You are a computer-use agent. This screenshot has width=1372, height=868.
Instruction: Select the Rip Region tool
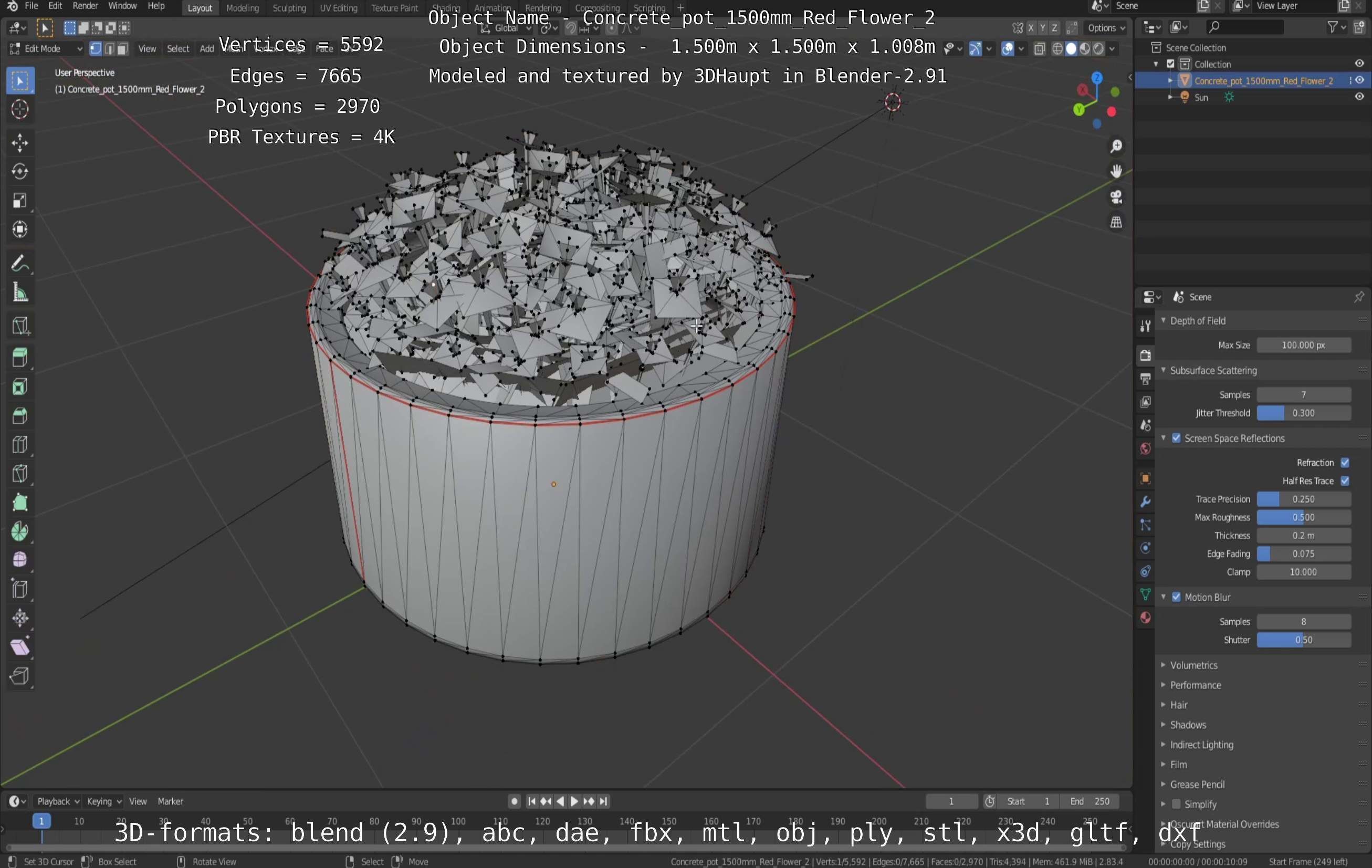coord(20,676)
